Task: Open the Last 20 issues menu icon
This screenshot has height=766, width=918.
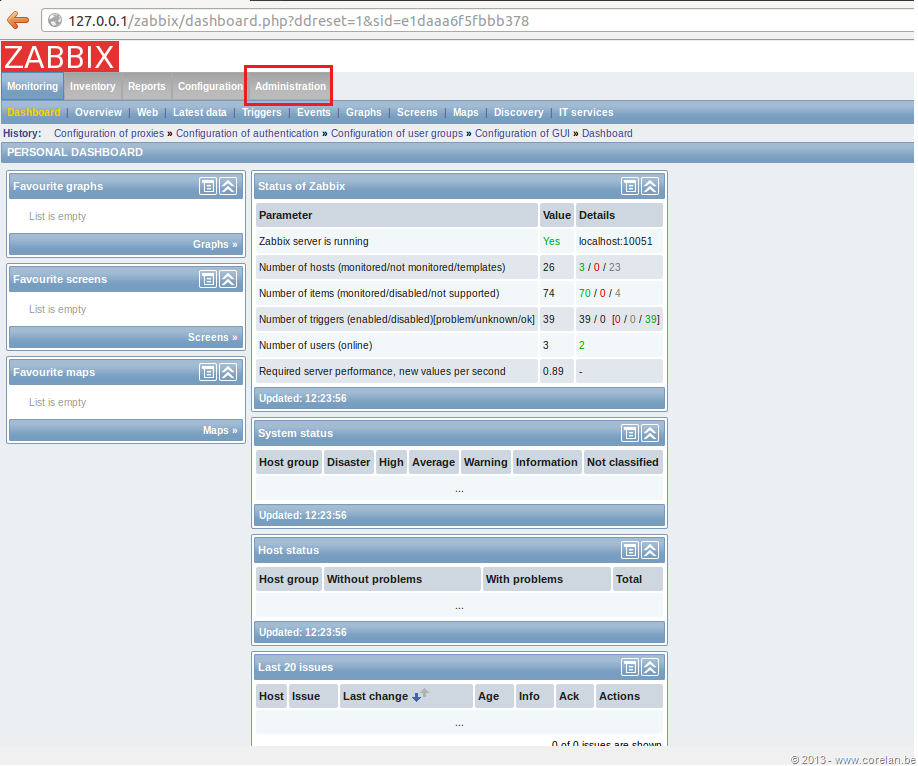Action: tap(630, 668)
